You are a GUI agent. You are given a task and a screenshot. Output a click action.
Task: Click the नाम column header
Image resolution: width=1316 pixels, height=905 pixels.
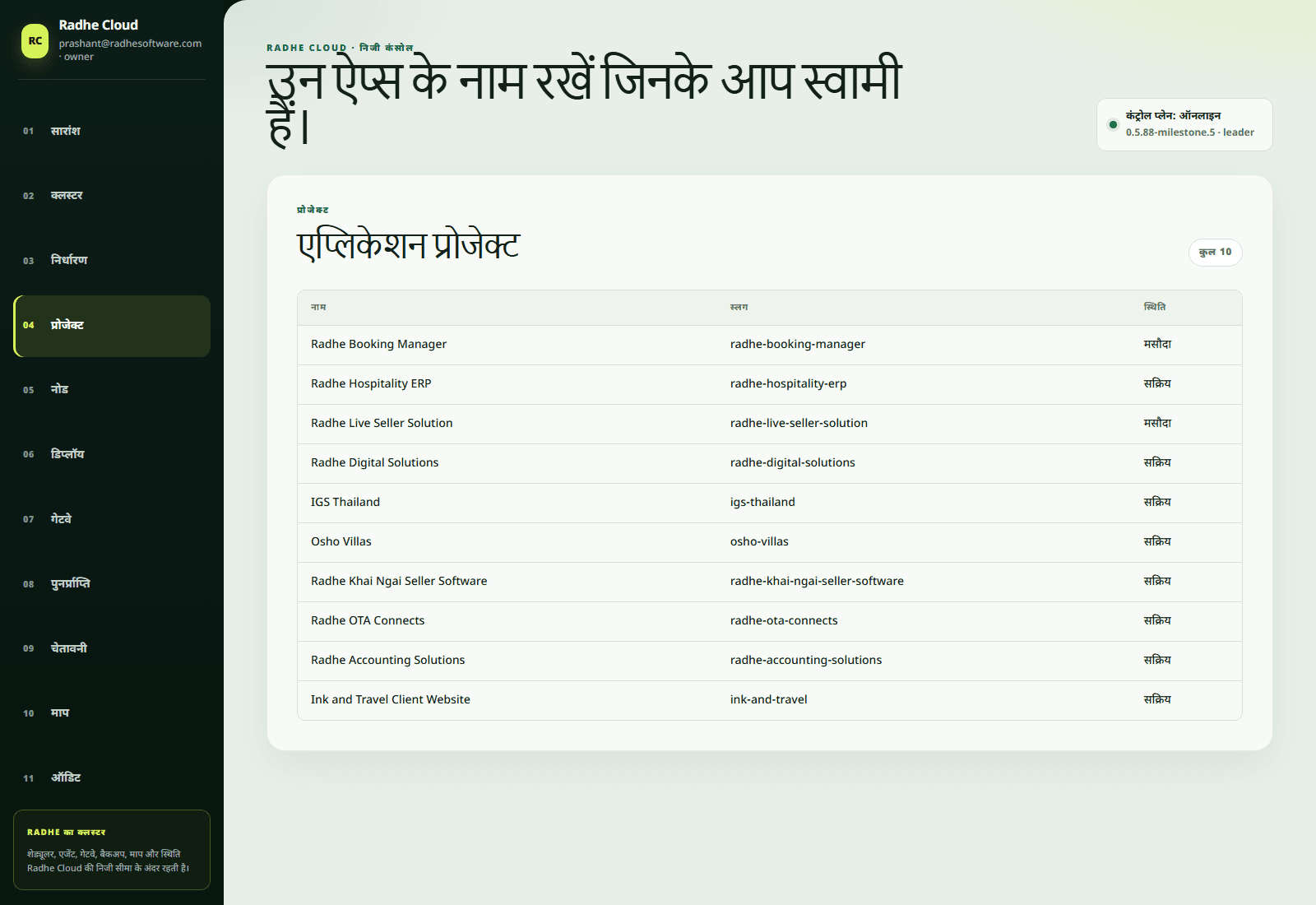point(318,308)
